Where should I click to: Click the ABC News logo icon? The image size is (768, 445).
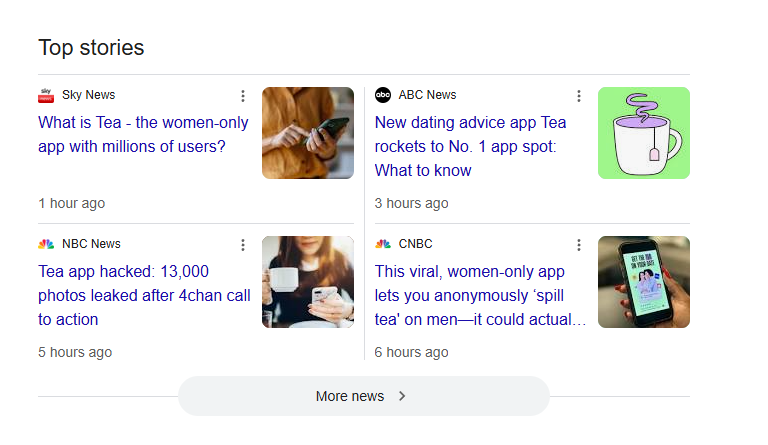(383, 95)
